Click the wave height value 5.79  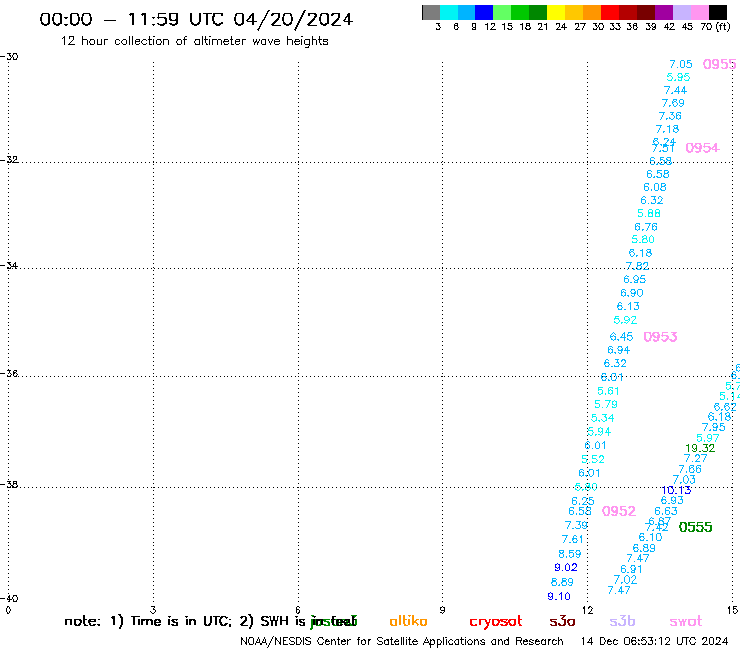click(605, 405)
